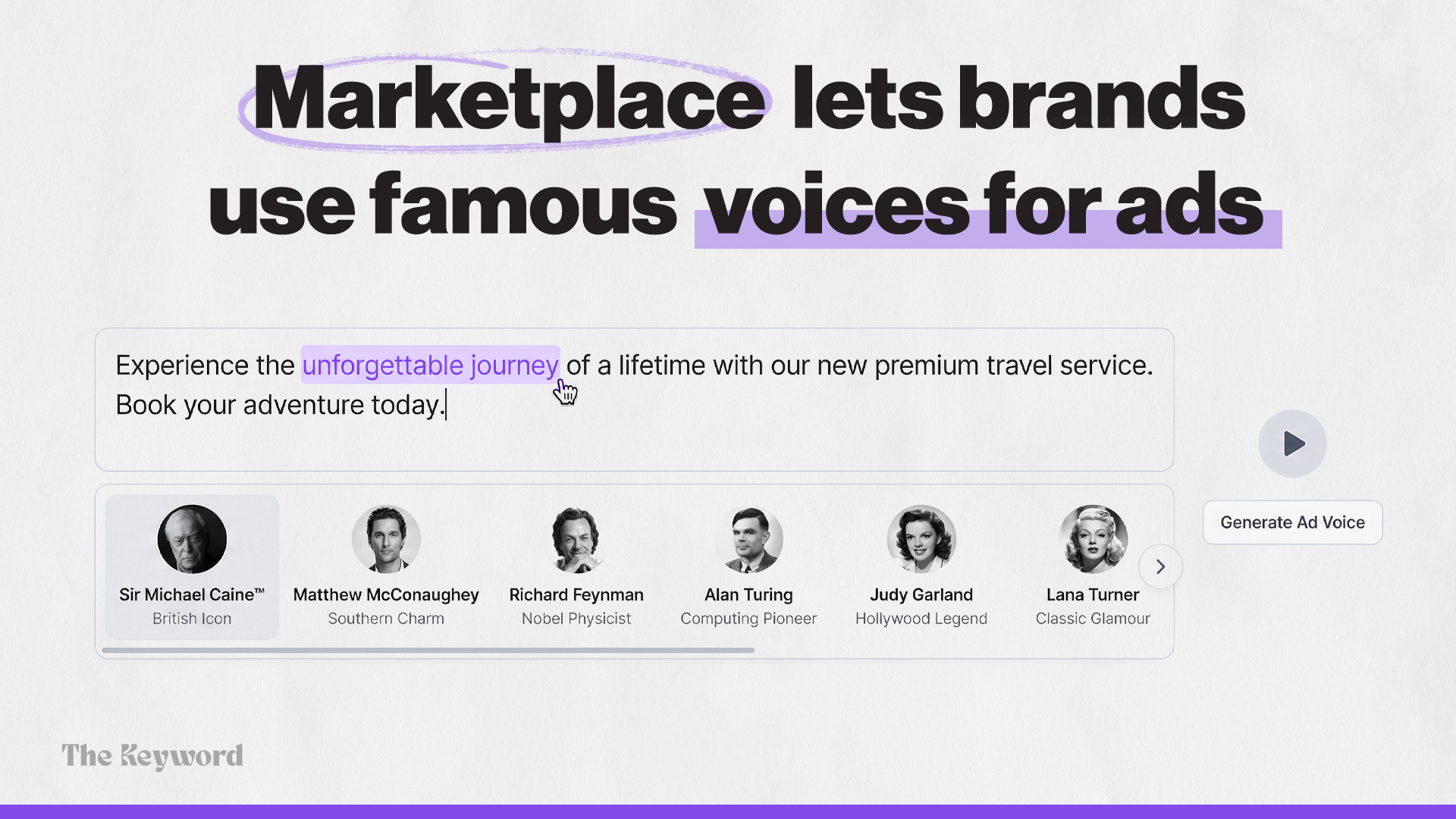Select the 'Nobel Physicist' voice label
The image size is (1456, 819).
tap(576, 619)
